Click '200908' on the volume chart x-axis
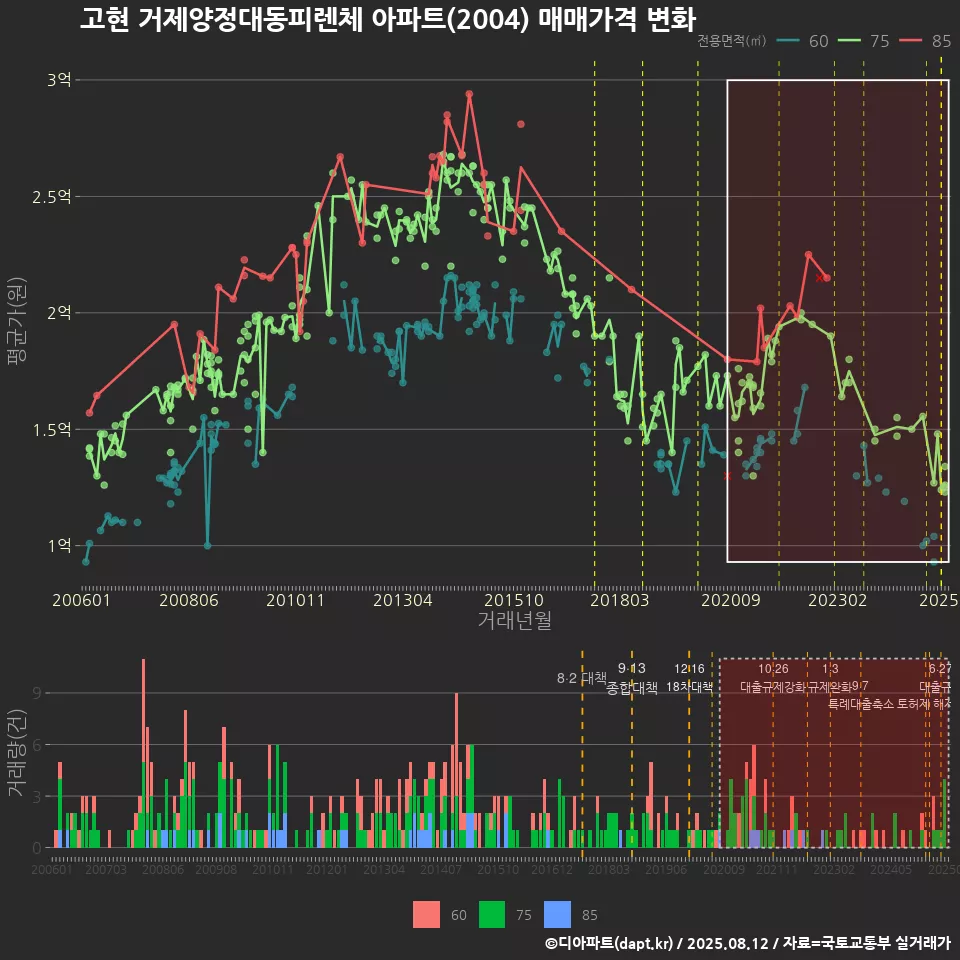 pyautogui.click(x=216, y=869)
